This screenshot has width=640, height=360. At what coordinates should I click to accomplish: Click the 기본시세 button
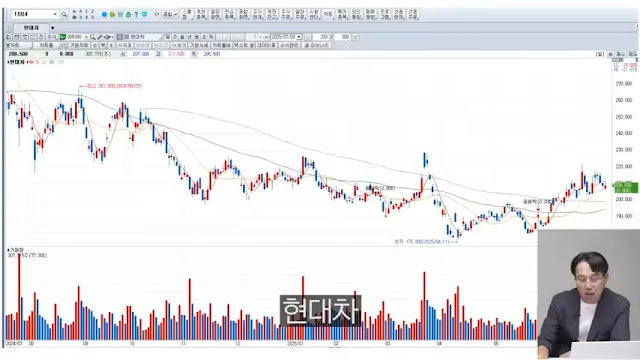point(199,45)
